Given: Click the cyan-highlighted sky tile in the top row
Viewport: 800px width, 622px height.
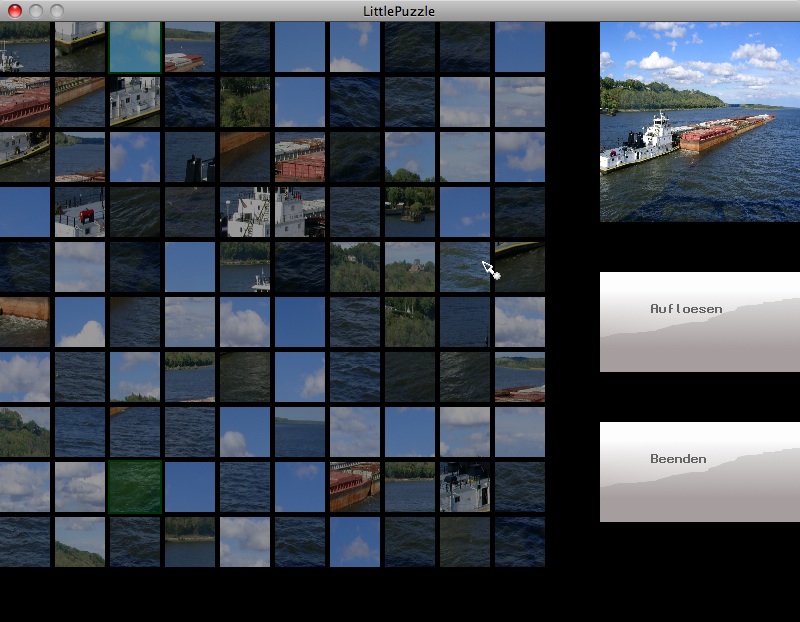Looking at the screenshot, I should click(135, 47).
